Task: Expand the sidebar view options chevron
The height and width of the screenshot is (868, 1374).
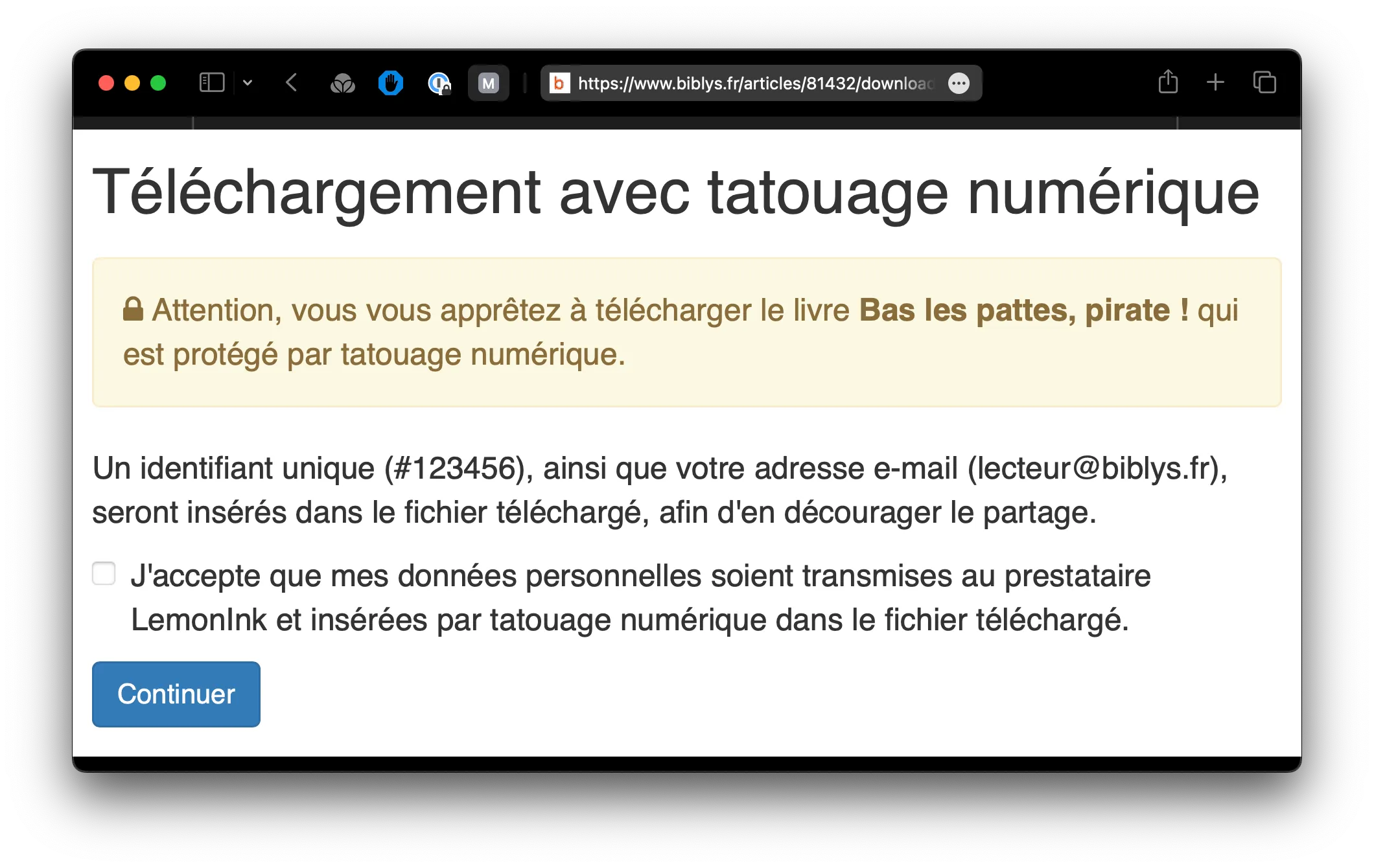Action: [247, 82]
